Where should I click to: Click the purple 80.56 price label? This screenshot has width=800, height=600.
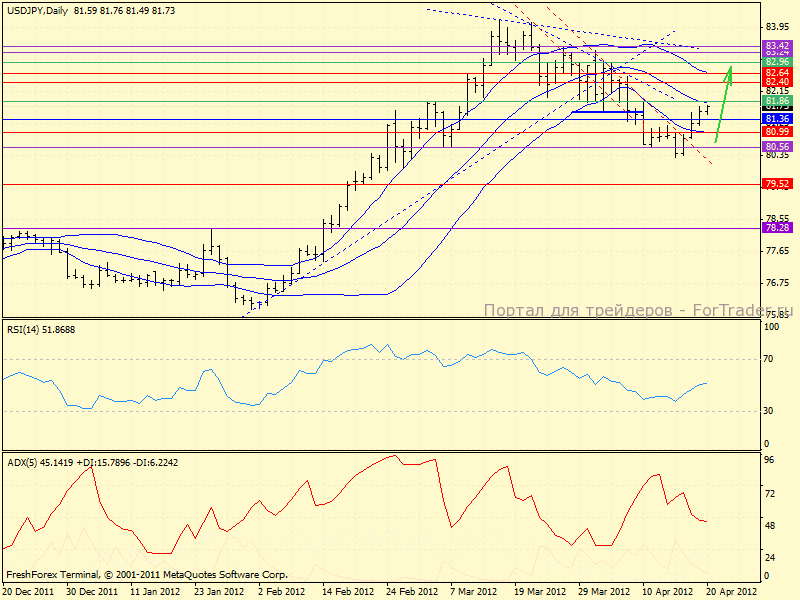pos(778,146)
